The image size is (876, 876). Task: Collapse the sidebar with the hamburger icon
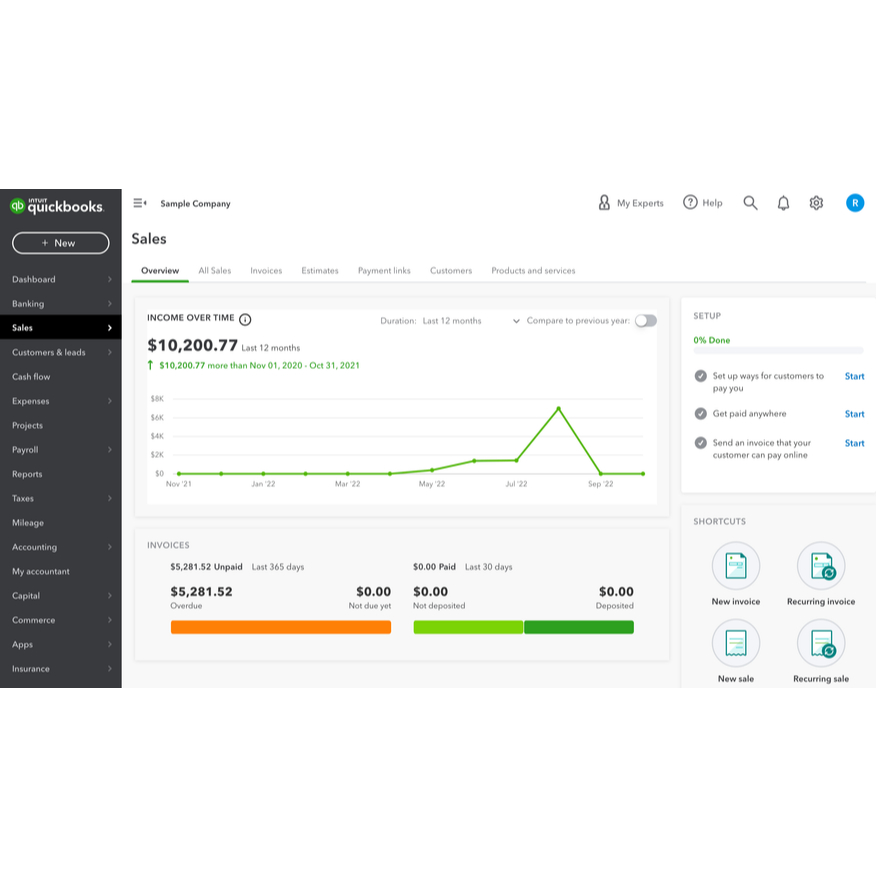(x=140, y=203)
